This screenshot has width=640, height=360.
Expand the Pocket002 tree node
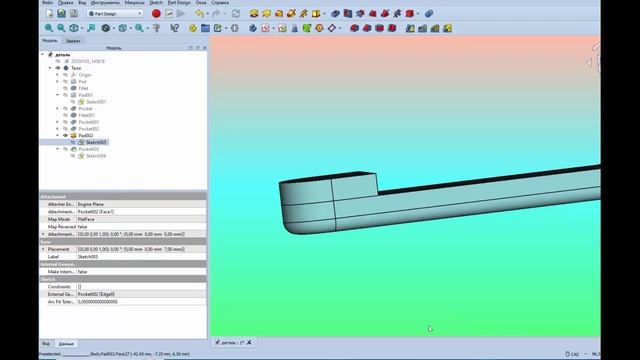coord(57,129)
